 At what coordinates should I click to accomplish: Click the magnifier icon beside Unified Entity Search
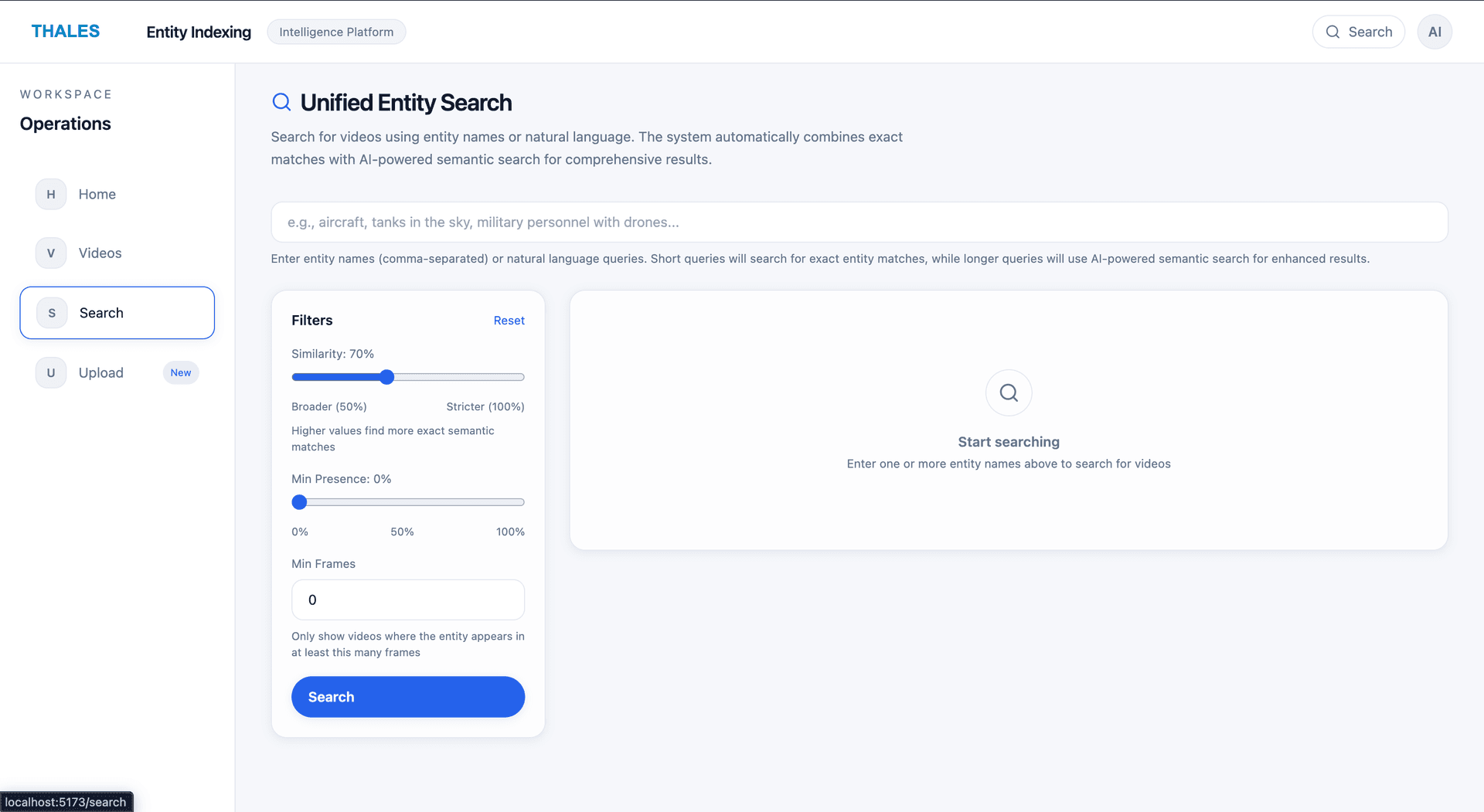point(281,102)
